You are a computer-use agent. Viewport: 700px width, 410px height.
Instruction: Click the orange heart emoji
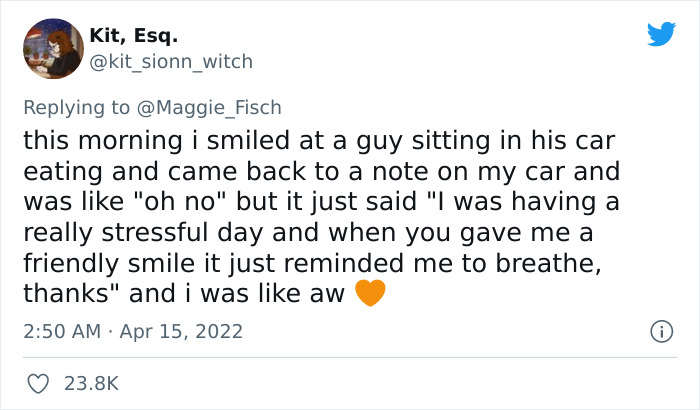click(x=370, y=294)
